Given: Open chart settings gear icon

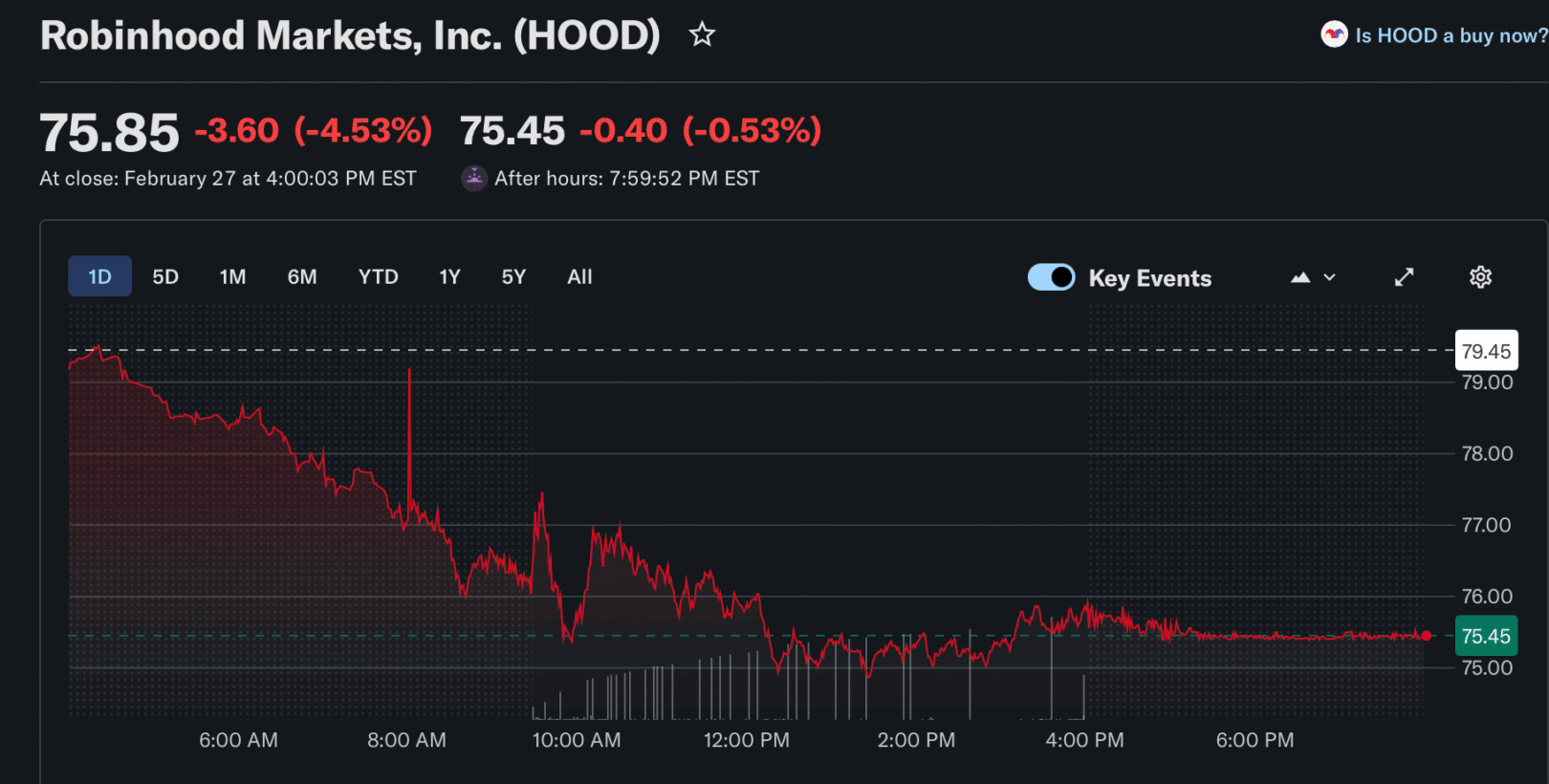Looking at the screenshot, I should click(1480, 277).
